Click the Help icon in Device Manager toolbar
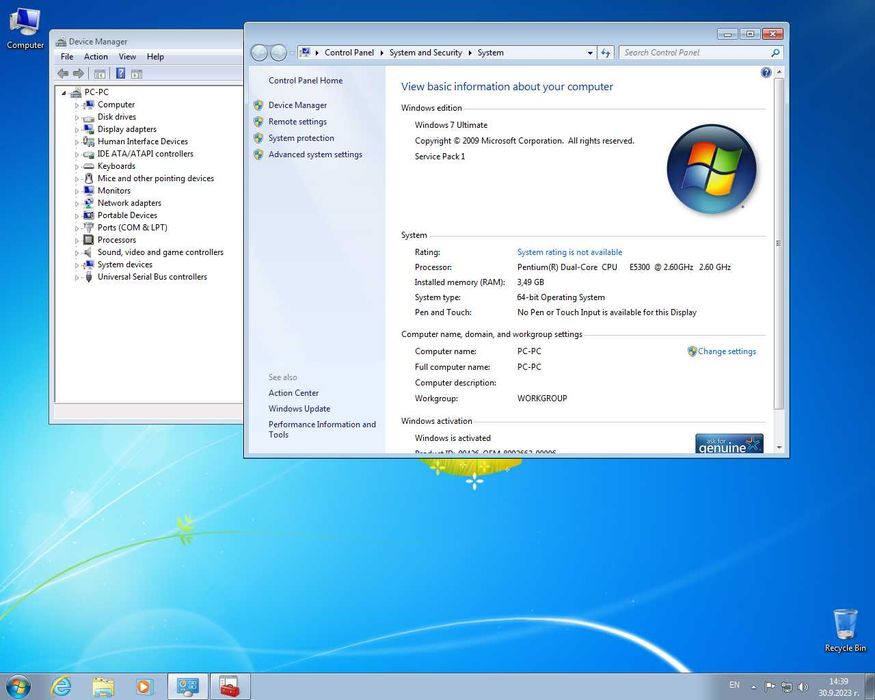Image resolution: width=875 pixels, height=700 pixels. (x=120, y=74)
